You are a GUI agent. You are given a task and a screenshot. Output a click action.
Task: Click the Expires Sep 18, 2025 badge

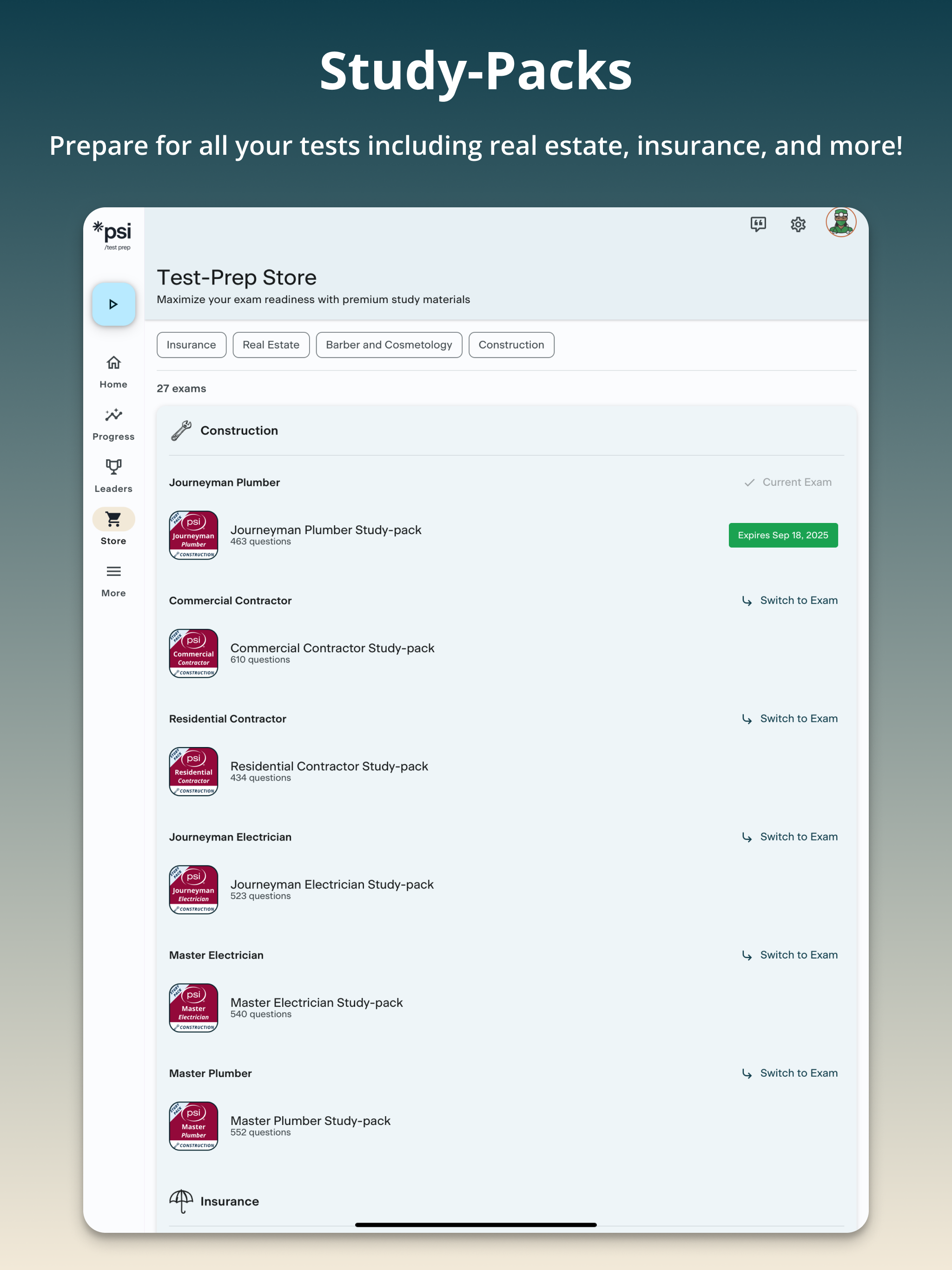pos(783,535)
